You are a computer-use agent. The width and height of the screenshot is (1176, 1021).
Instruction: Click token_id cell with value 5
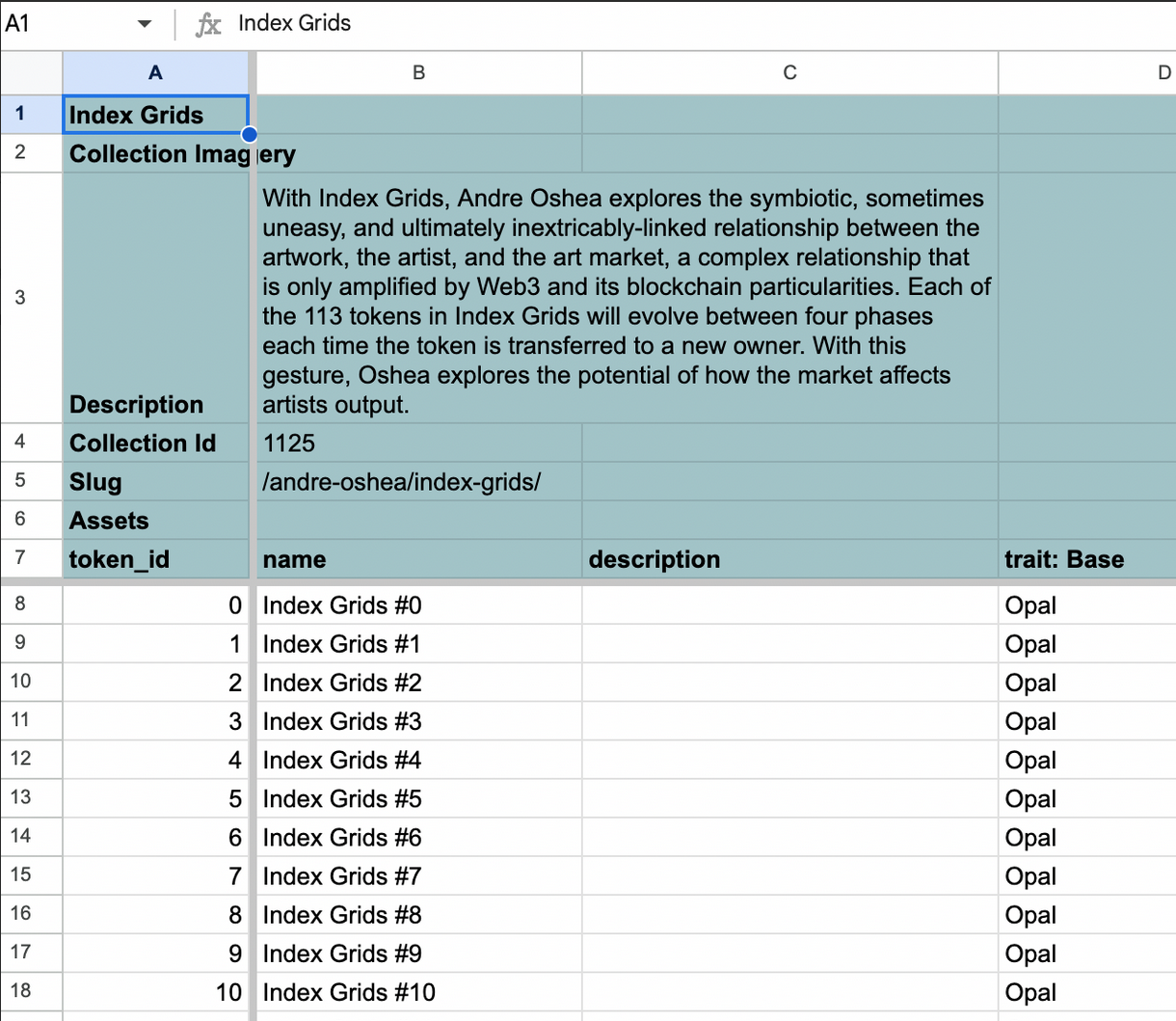pyautogui.click(x=155, y=798)
